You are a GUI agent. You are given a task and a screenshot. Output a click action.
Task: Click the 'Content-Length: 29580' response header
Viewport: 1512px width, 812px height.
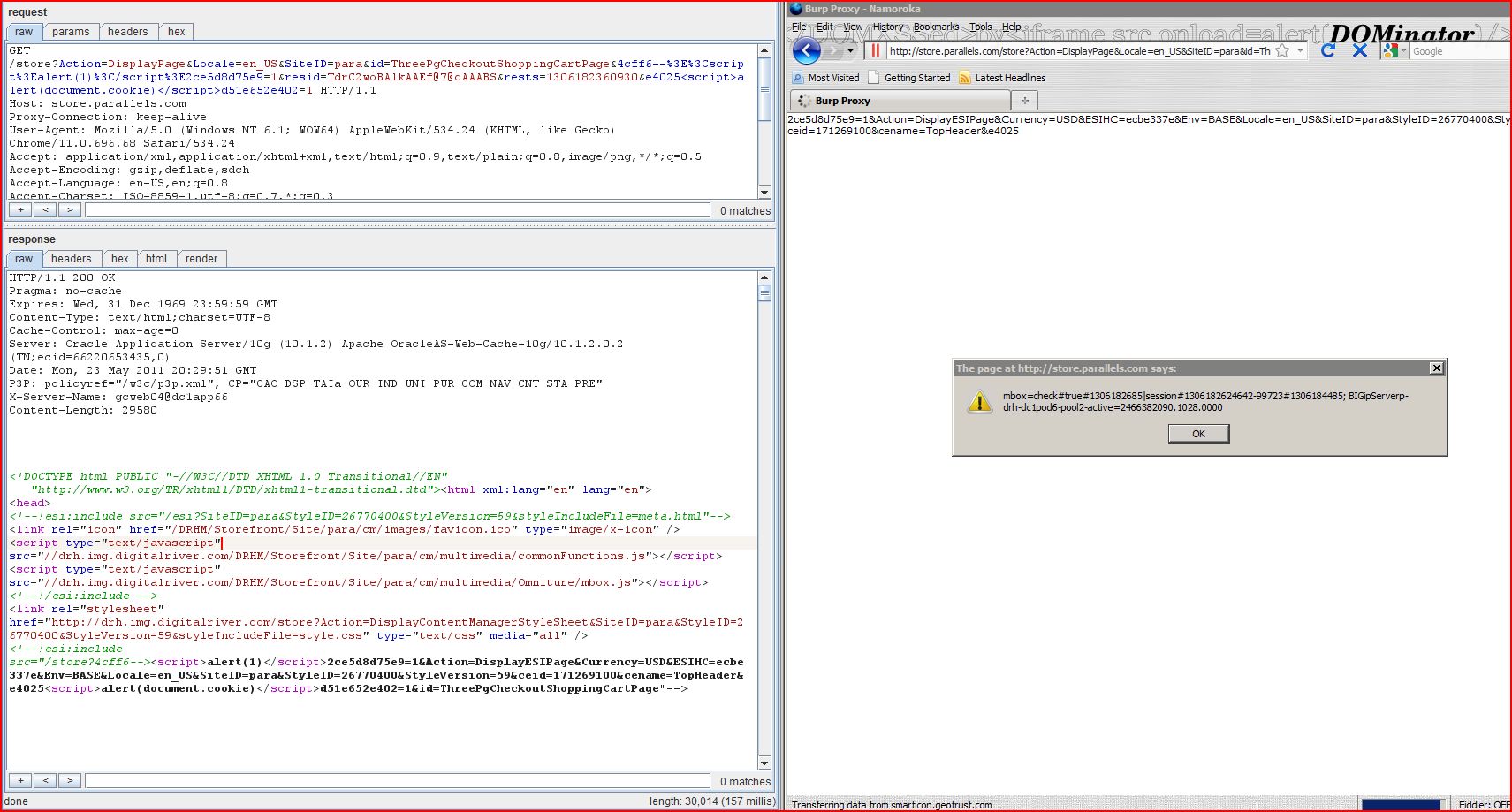[x=83, y=410]
